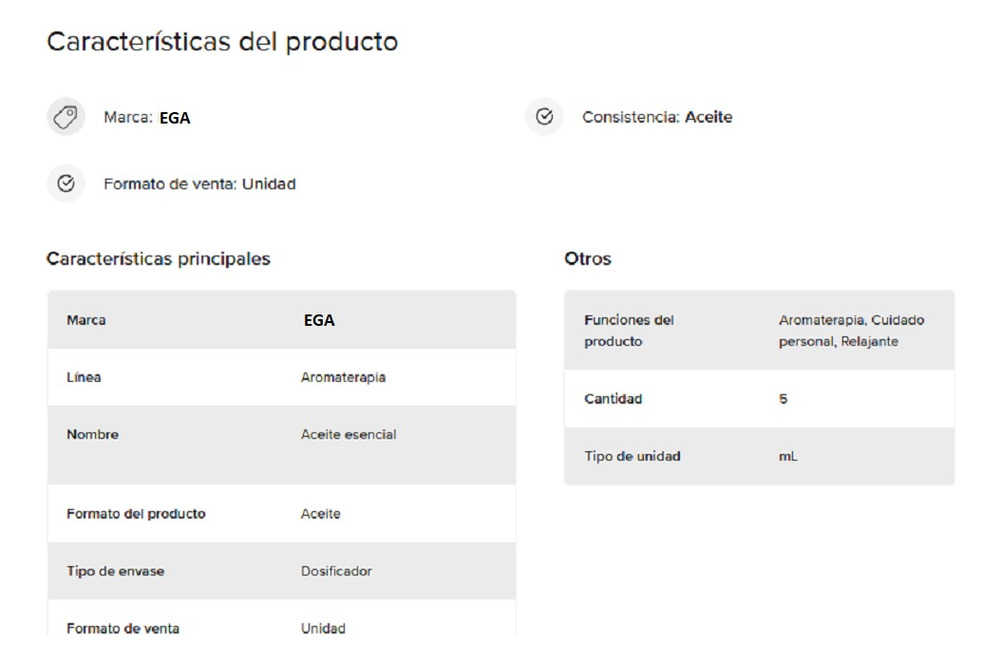
Task: Click the mL value in Tipo de unidad
Action: (788, 456)
